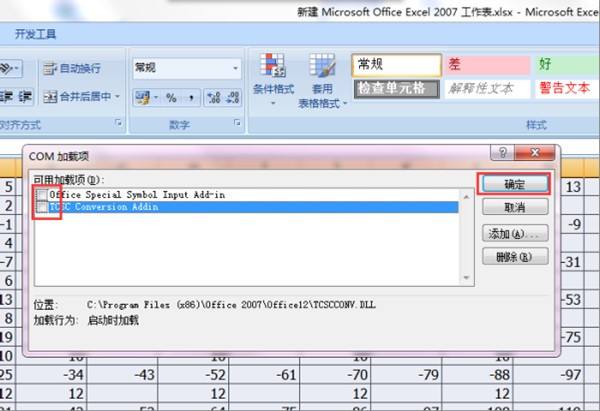Screen dimensions: 600x411
Task: Select the 检查单元格 cell style
Action: coord(396,89)
